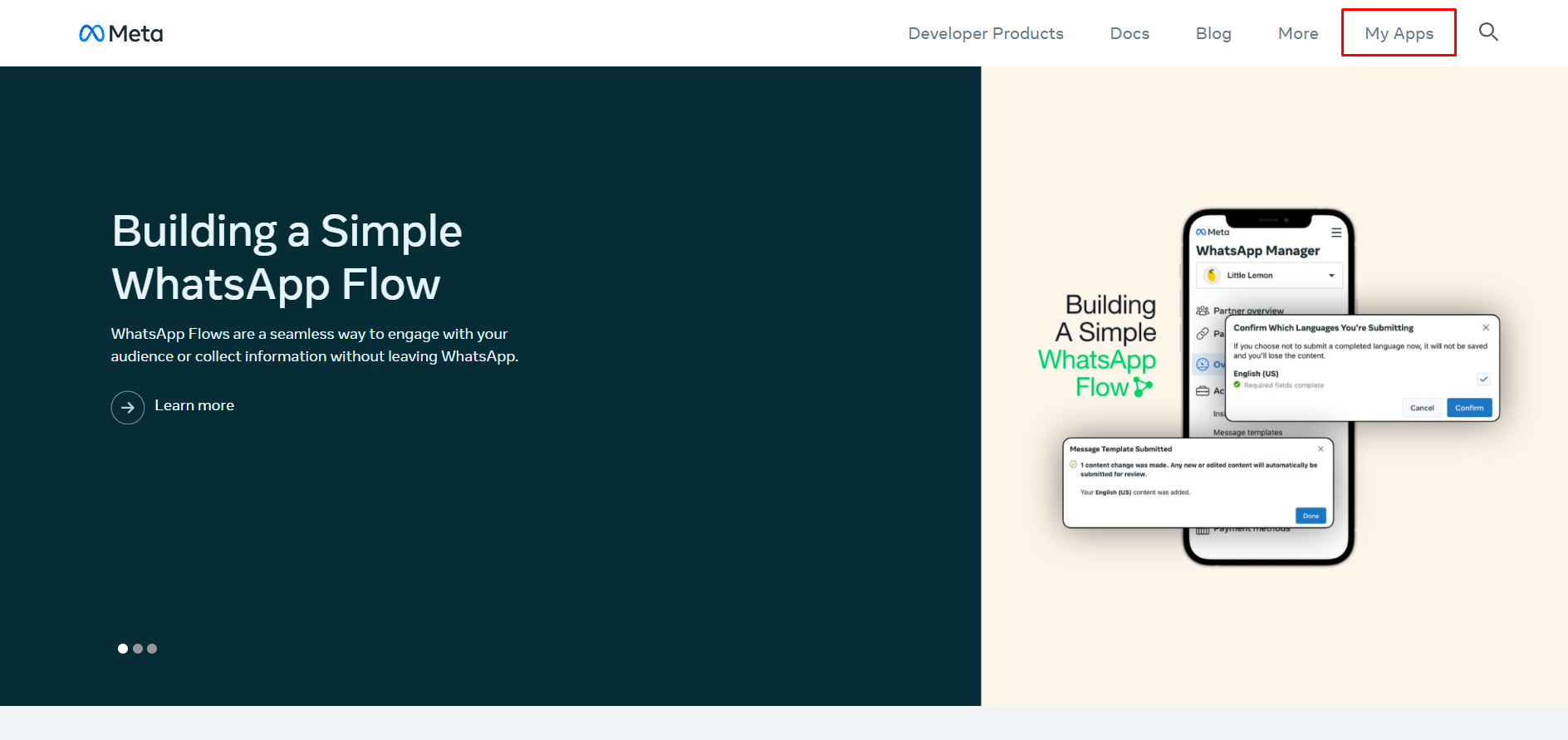Go to the Docs menu item
This screenshot has height=740, width=1568.
coord(1129,33)
